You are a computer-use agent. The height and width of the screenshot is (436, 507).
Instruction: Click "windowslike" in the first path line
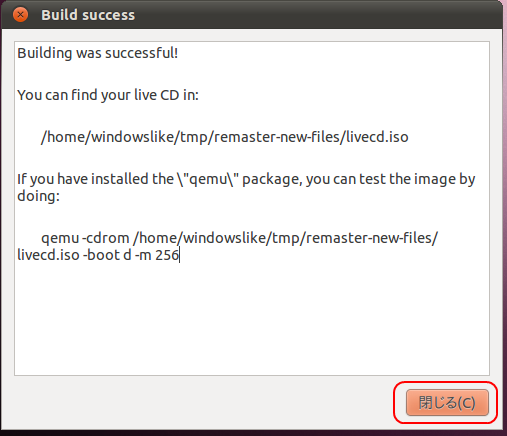point(133,137)
